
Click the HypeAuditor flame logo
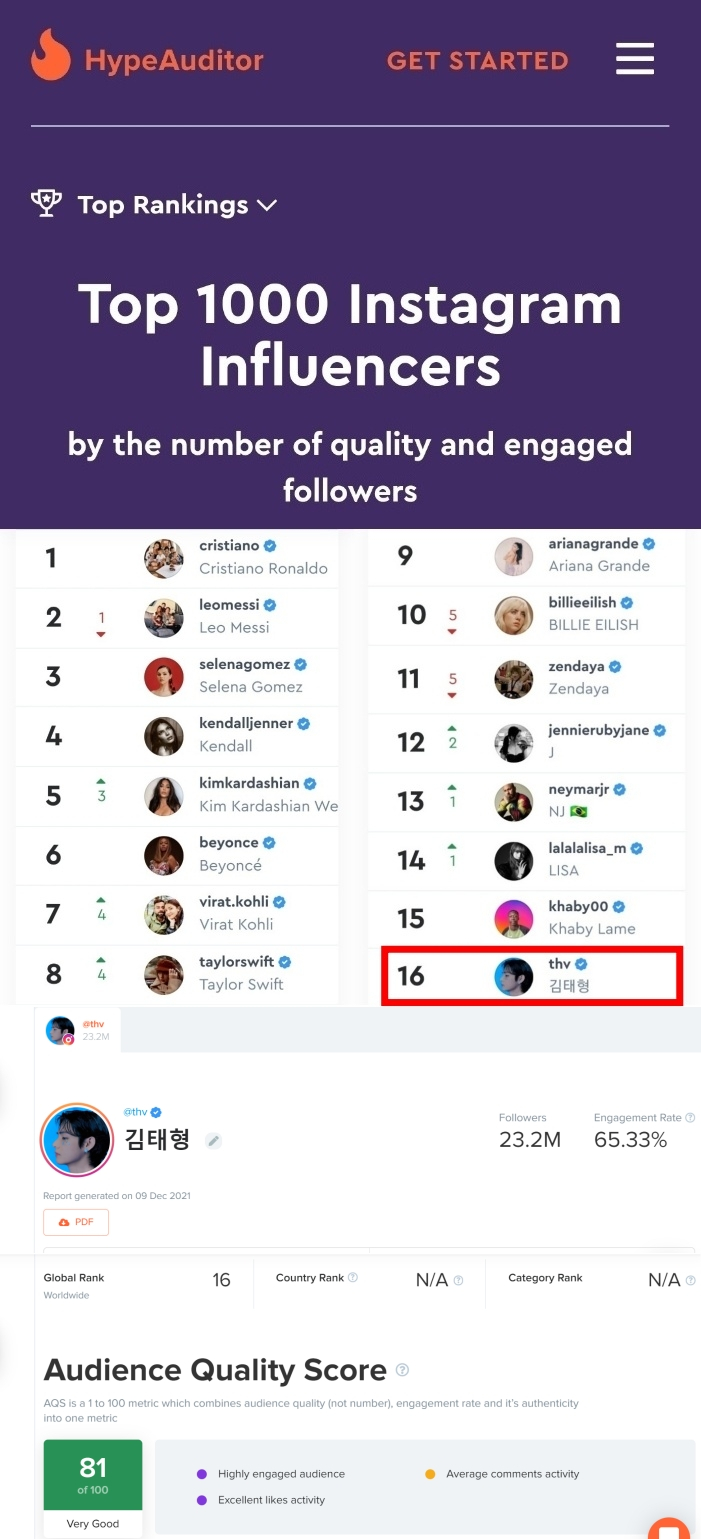click(51, 55)
